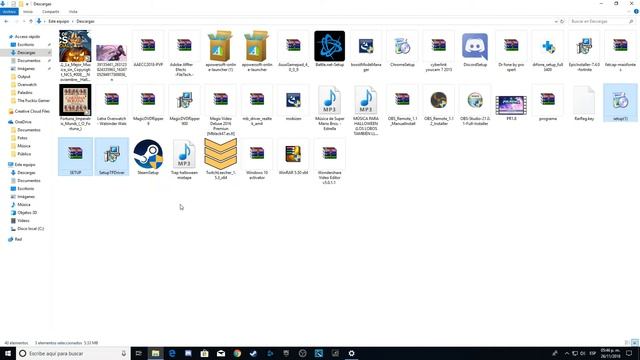Select Objetos 3D under Este equipo

pos(27,213)
